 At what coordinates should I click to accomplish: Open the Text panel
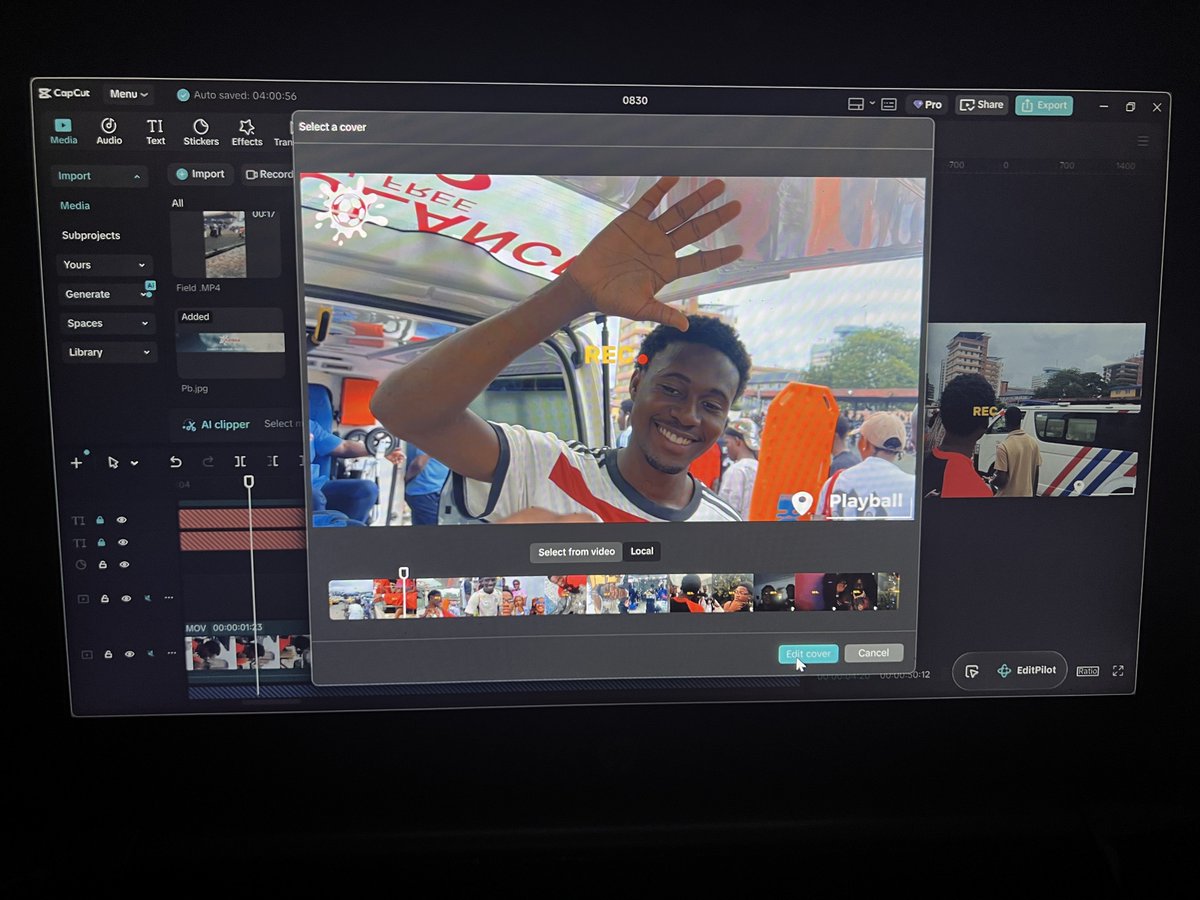[x=155, y=132]
